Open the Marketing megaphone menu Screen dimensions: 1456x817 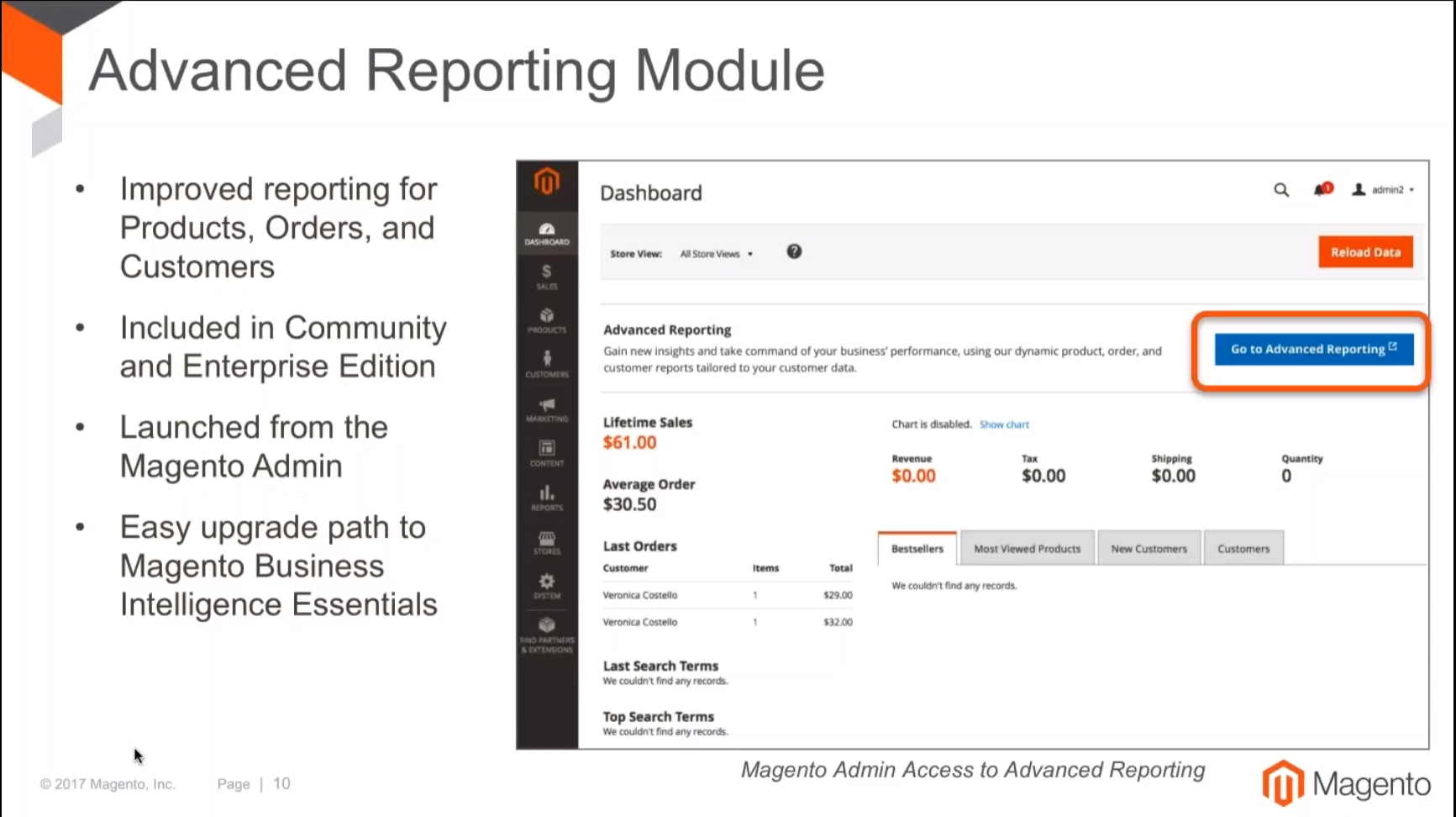pos(547,409)
